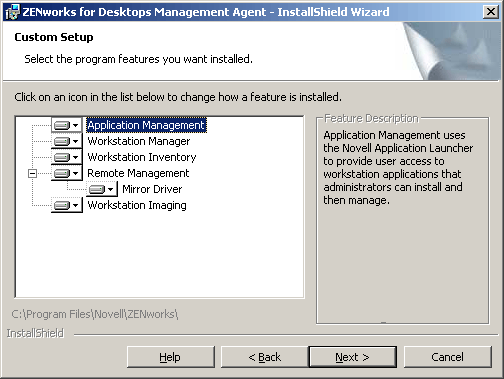The height and width of the screenshot is (379, 504).
Task: Cancel the installation wizard
Action: 448,357
